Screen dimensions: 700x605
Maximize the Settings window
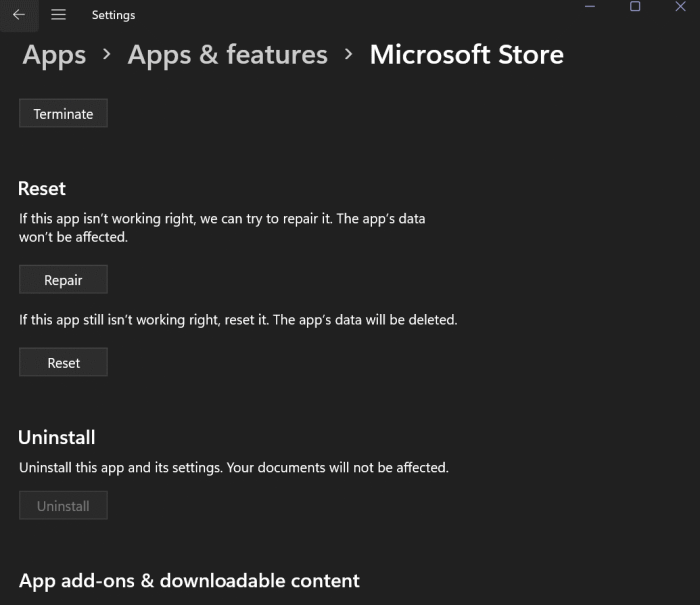click(x=635, y=7)
